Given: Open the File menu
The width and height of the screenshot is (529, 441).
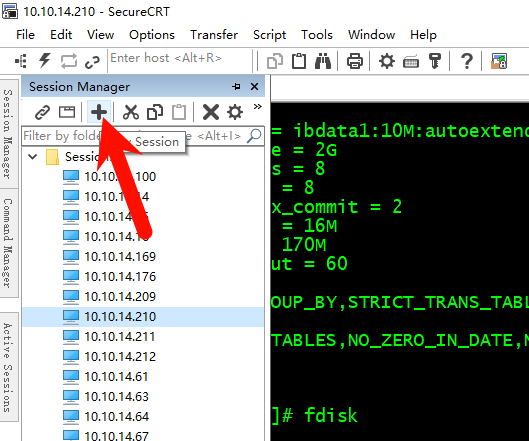Looking at the screenshot, I should 25,35.
